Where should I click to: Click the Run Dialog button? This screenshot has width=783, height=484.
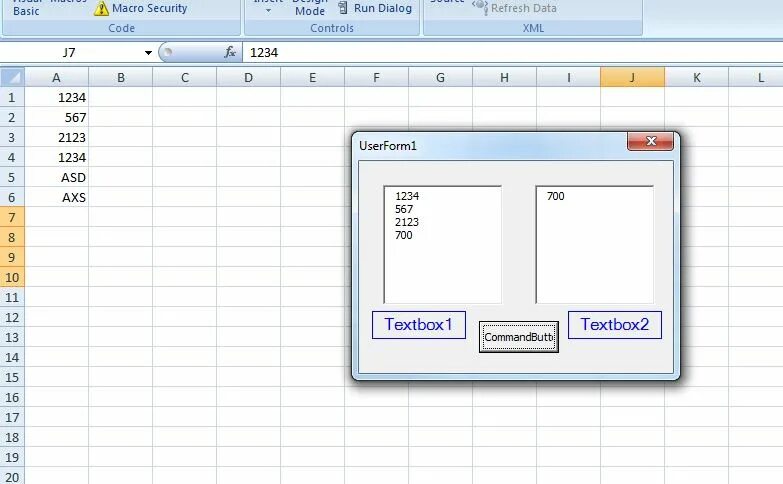point(376,8)
